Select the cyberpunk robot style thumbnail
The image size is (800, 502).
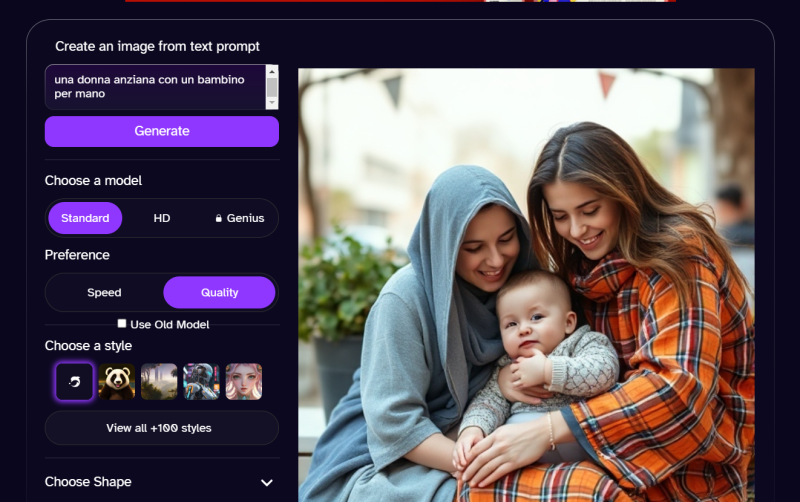[201, 382]
